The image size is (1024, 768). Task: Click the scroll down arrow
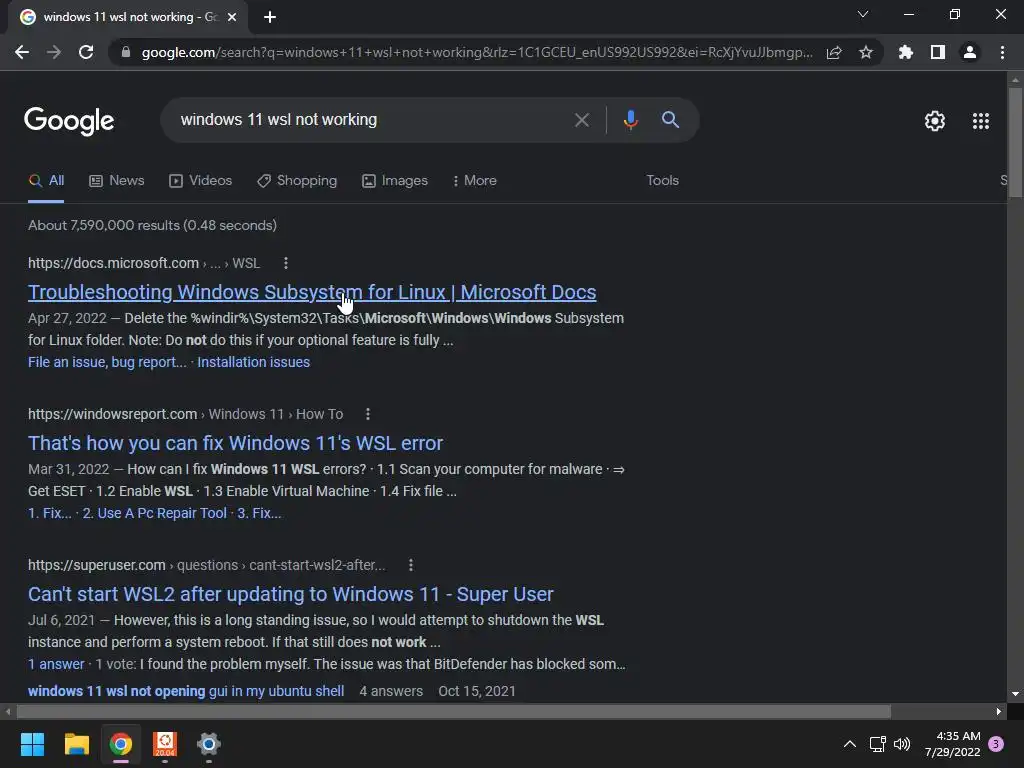click(x=1015, y=694)
